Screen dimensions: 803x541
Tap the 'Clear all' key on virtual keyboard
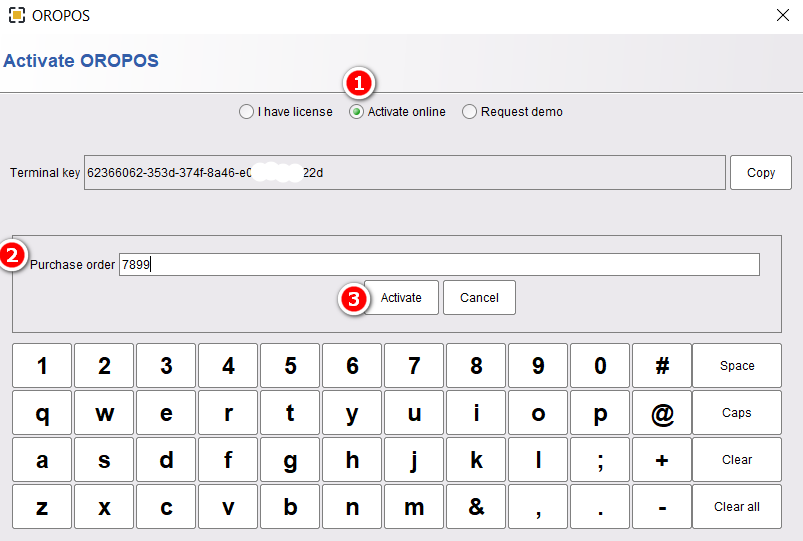tap(737, 507)
